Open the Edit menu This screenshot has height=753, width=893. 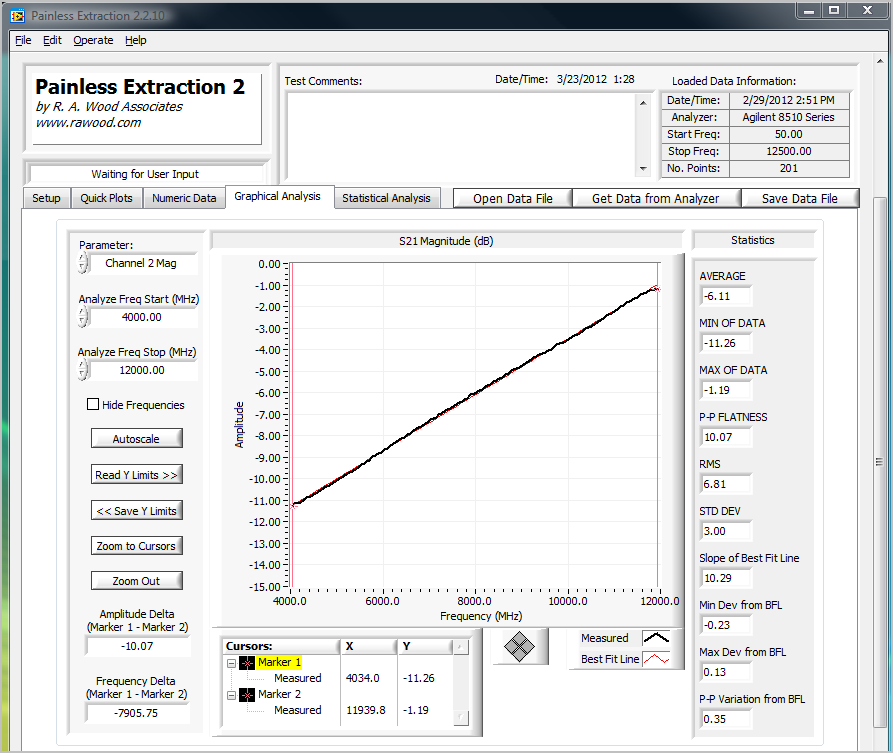52,40
